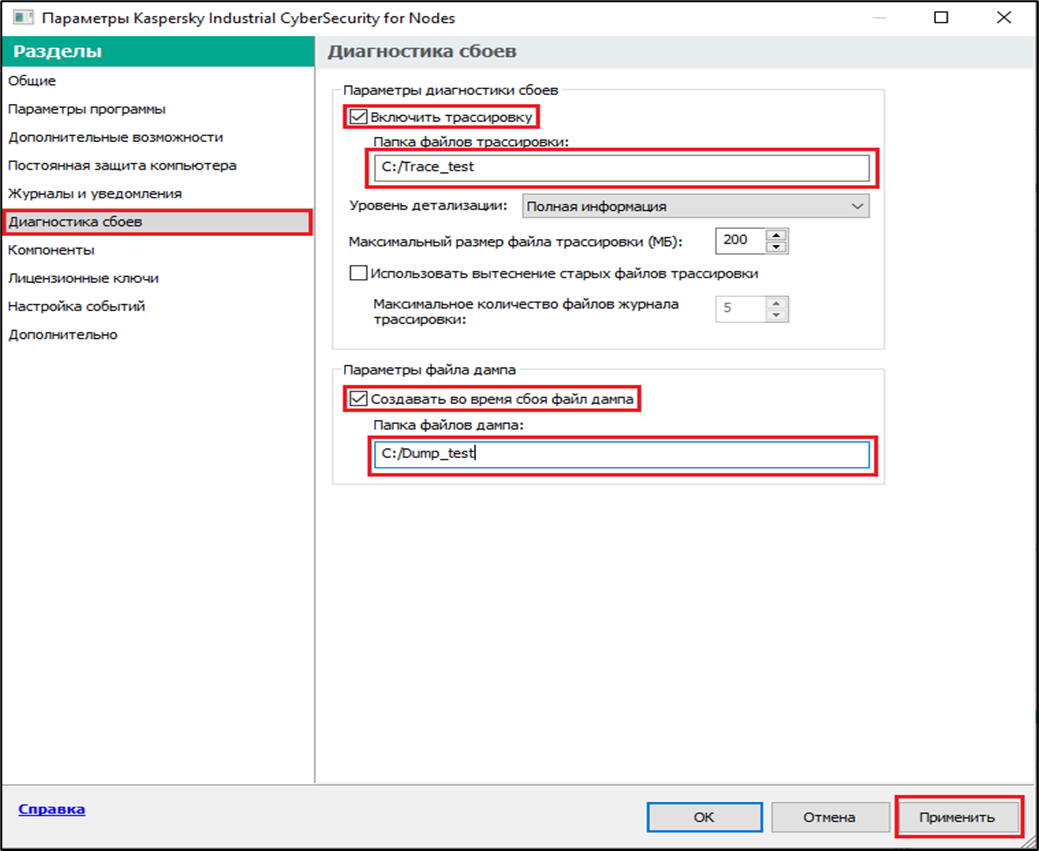This screenshot has width=1039, height=851.
Task: Select 'Параметры программы' section
Action: [x=87, y=109]
